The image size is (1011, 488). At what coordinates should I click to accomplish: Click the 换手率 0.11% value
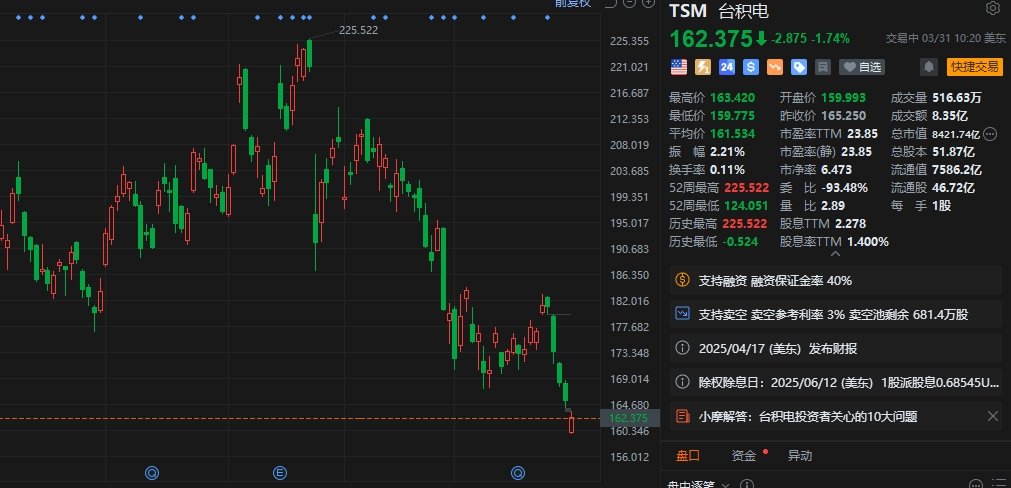click(727, 170)
